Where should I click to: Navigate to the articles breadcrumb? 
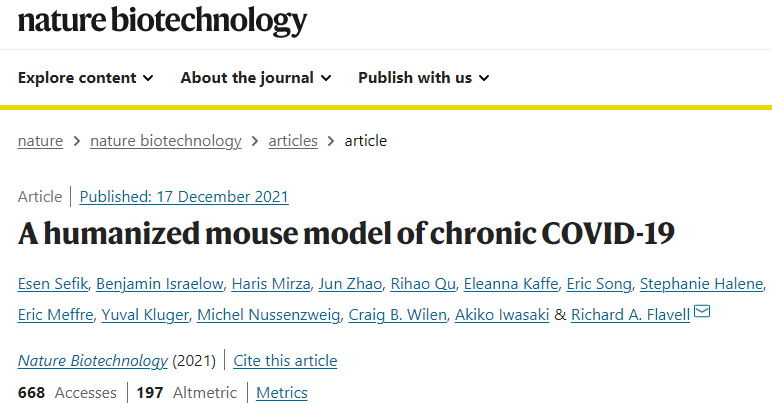coord(293,141)
